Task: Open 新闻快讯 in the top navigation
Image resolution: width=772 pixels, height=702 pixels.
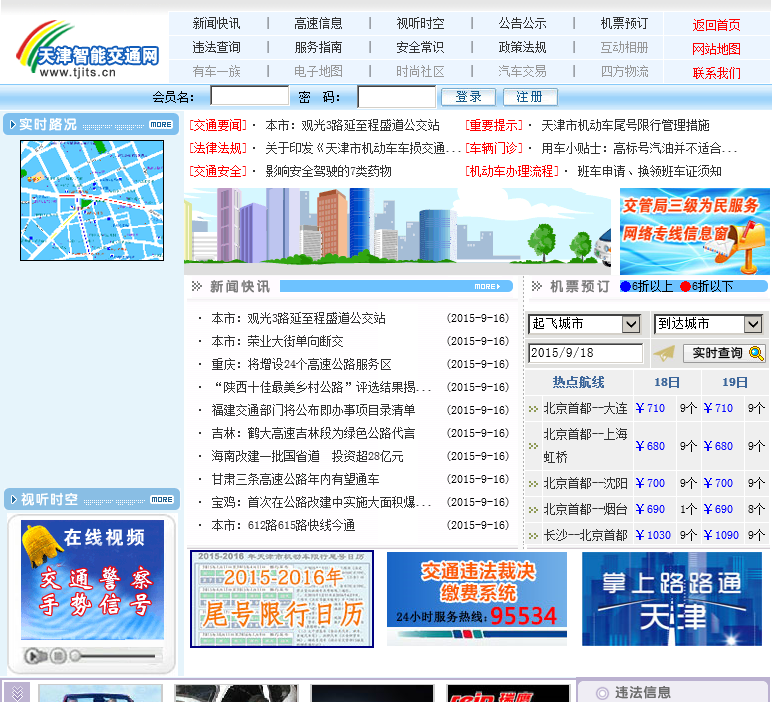Action: pyautogui.click(x=216, y=23)
